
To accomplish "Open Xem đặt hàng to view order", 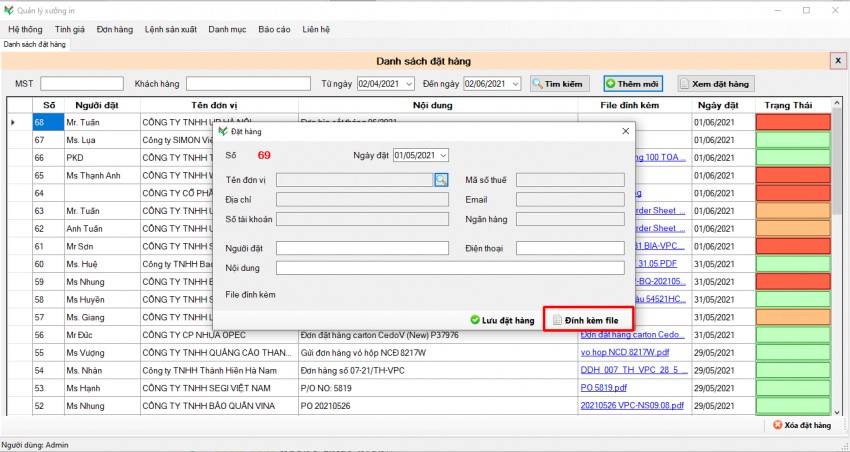I will (x=715, y=84).
